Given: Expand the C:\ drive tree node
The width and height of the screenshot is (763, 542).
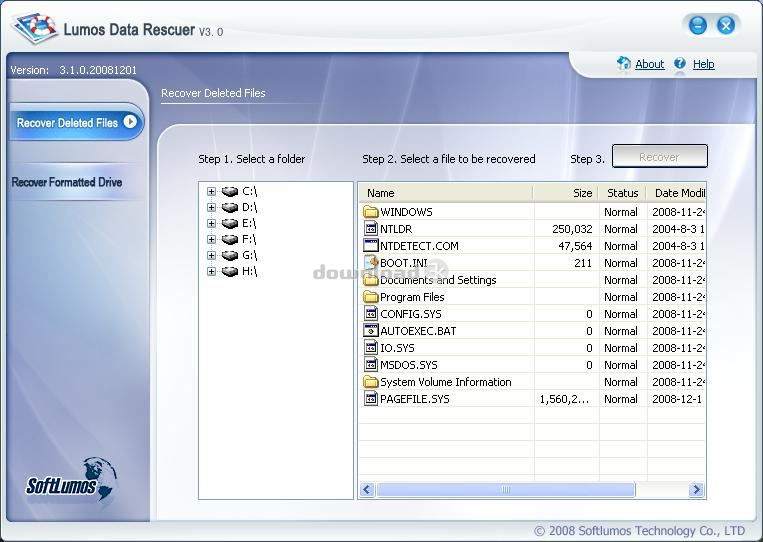Looking at the screenshot, I should (211, 192).
